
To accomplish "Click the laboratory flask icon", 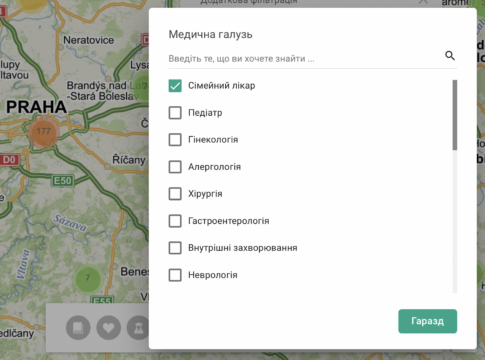I will point(138,328).
